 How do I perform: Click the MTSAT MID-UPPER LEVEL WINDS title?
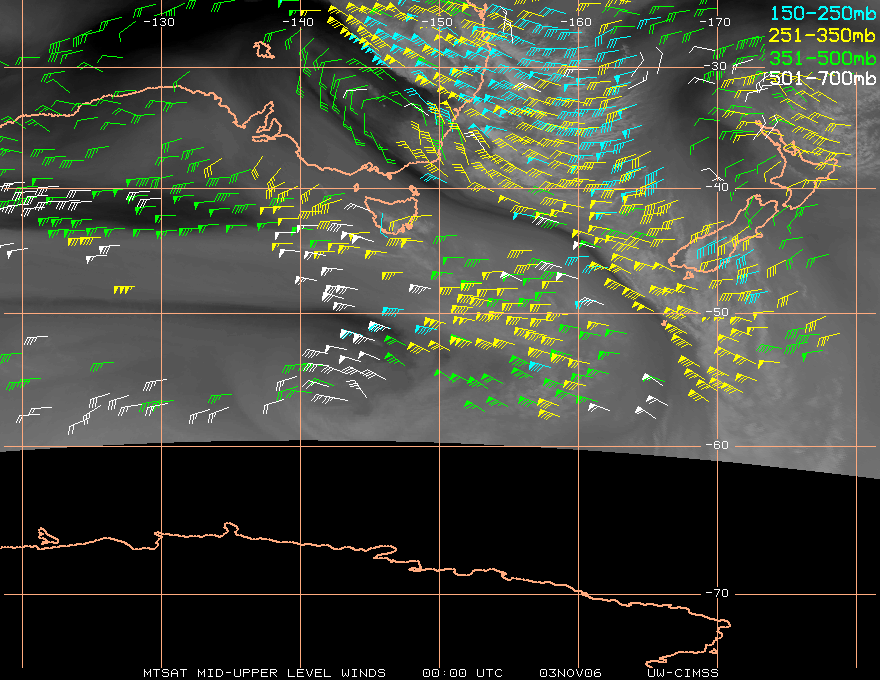click(x=264, y=673)
